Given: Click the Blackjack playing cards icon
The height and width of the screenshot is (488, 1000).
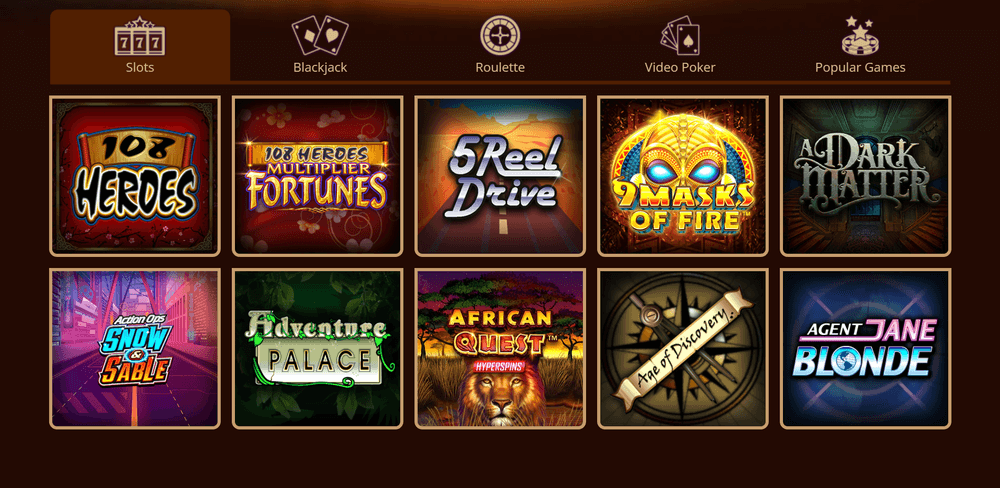Looking at the screenshot, I should coord(320,35).
